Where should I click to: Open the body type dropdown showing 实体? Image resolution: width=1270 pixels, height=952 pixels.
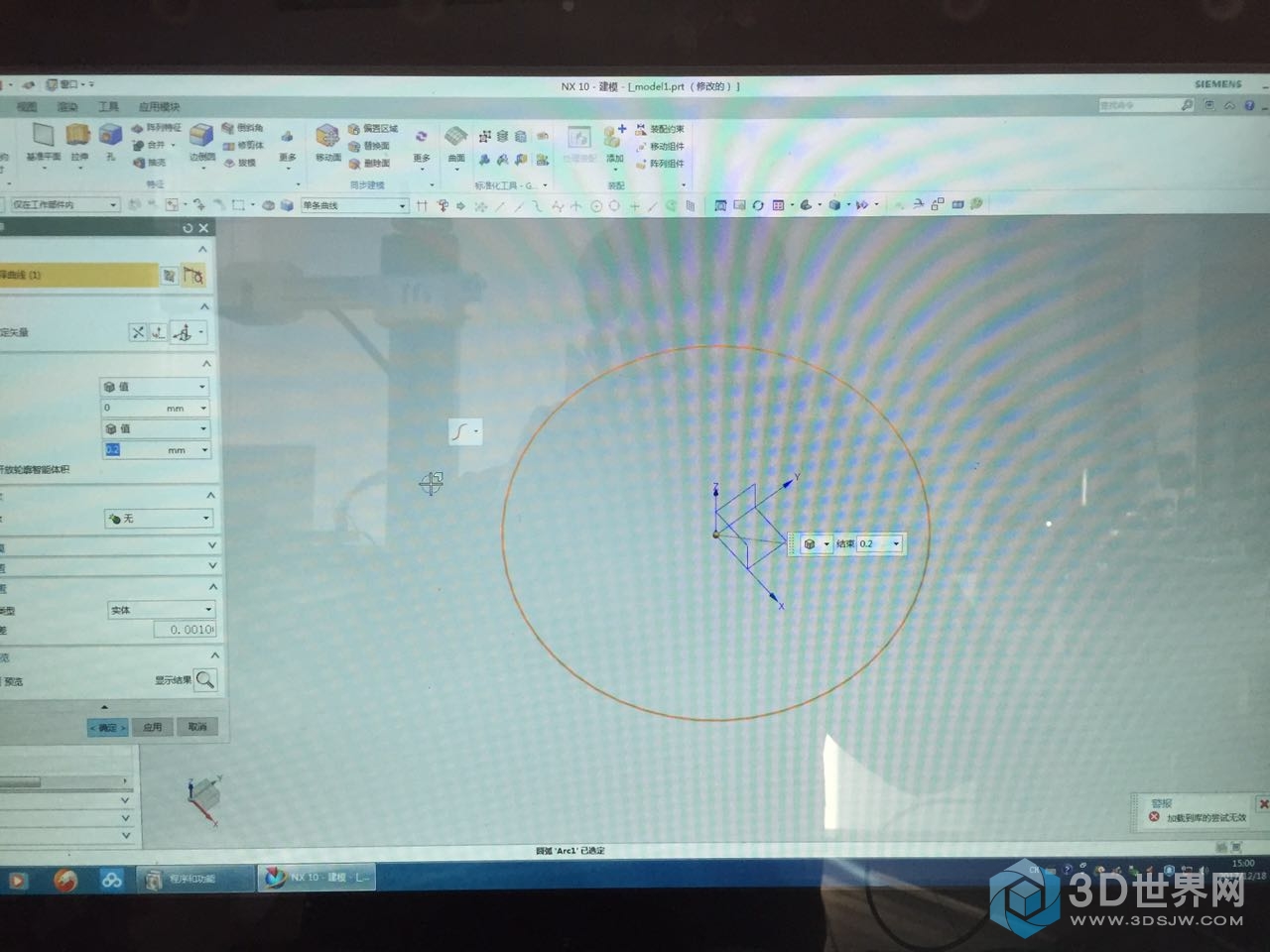coord(161,610)
